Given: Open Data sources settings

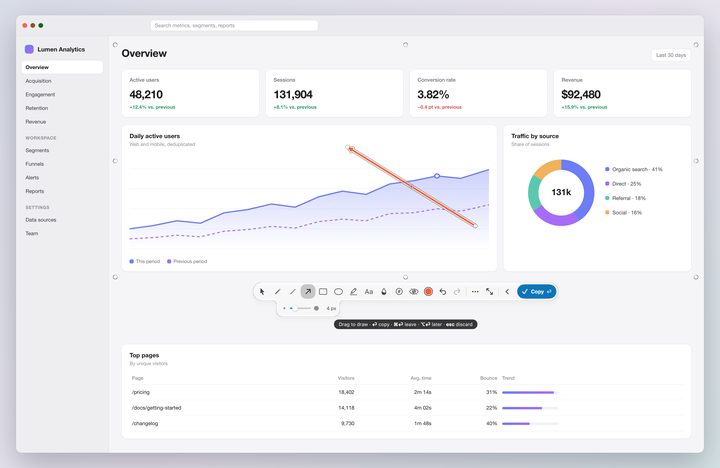Looking at the screenshot, I should [62, 220].
